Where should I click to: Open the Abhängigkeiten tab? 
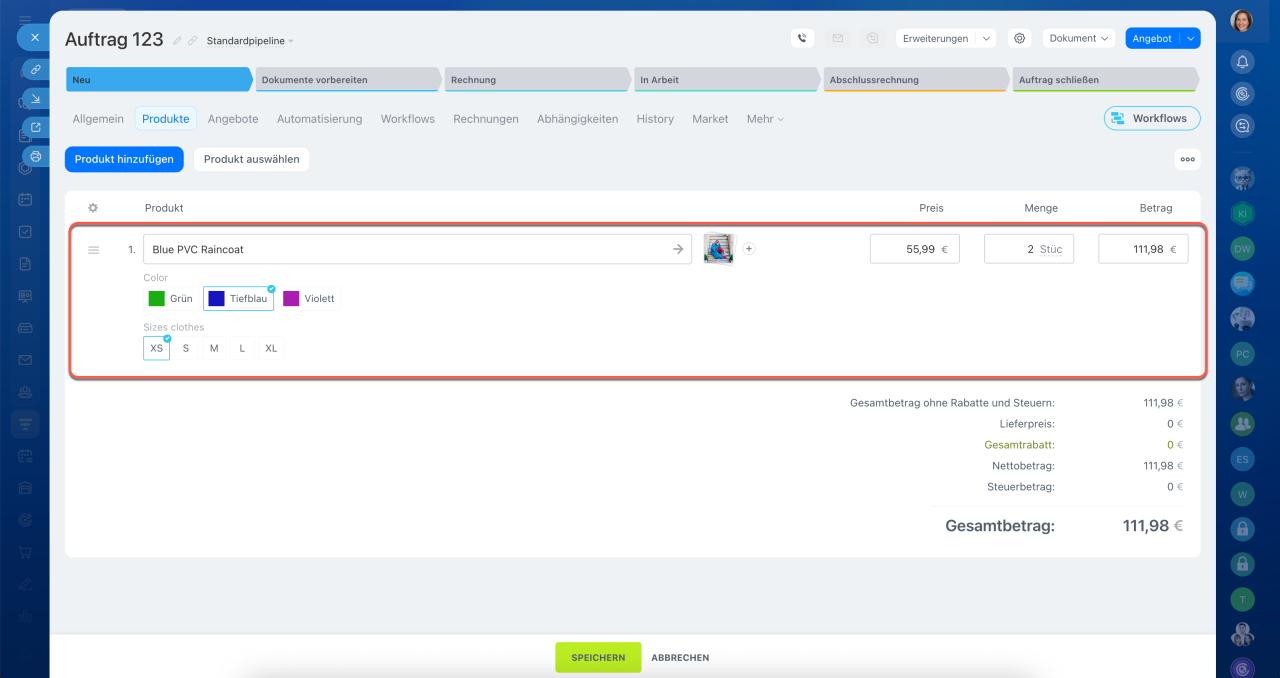577,119
